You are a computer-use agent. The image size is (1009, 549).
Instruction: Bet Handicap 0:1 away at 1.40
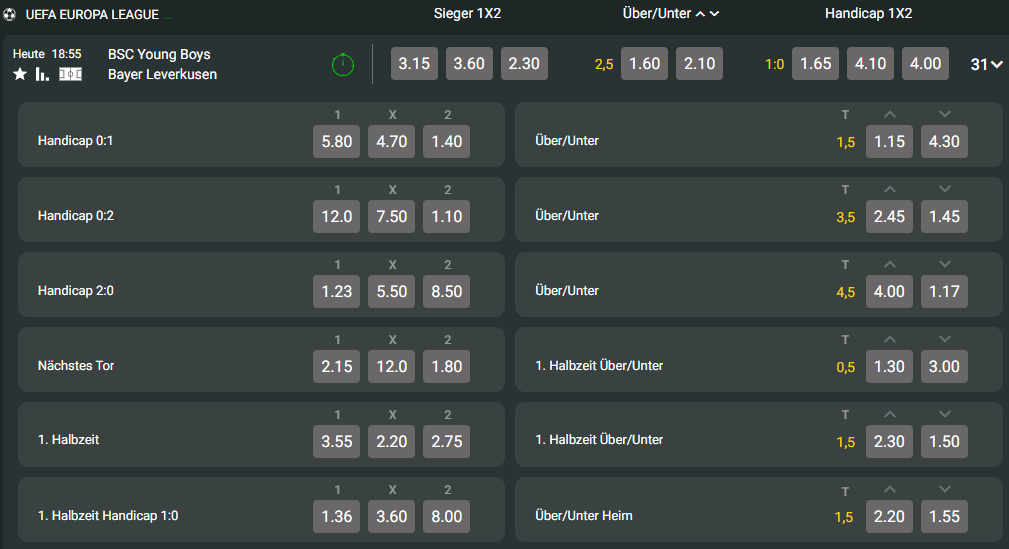pyautogui.click(x=447, y=141)
